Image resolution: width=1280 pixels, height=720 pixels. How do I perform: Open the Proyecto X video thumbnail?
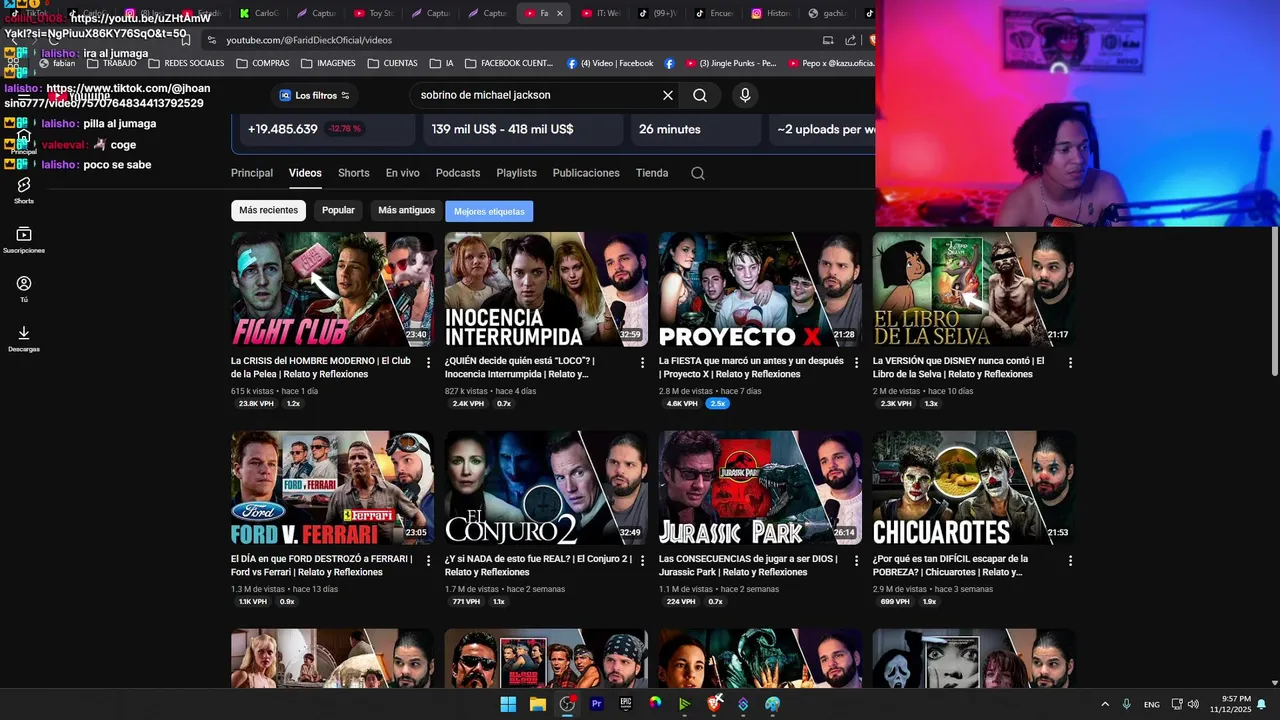[x=760, y=289]
